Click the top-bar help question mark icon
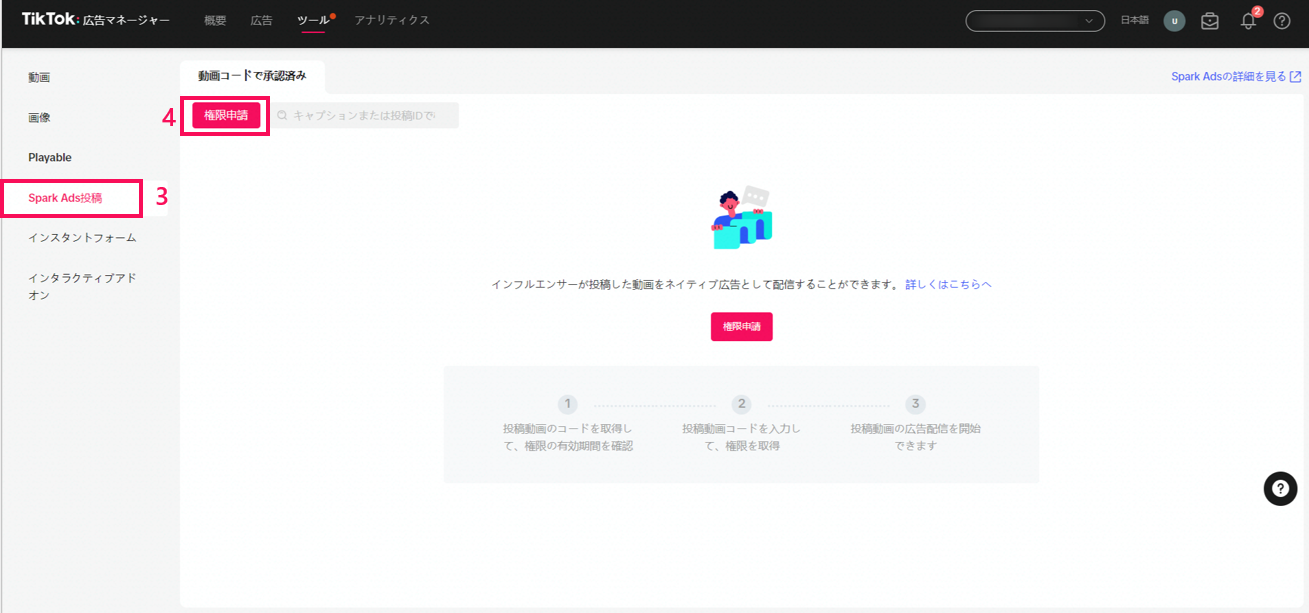Screen dimensions: 1309x613 (1281, 21)
